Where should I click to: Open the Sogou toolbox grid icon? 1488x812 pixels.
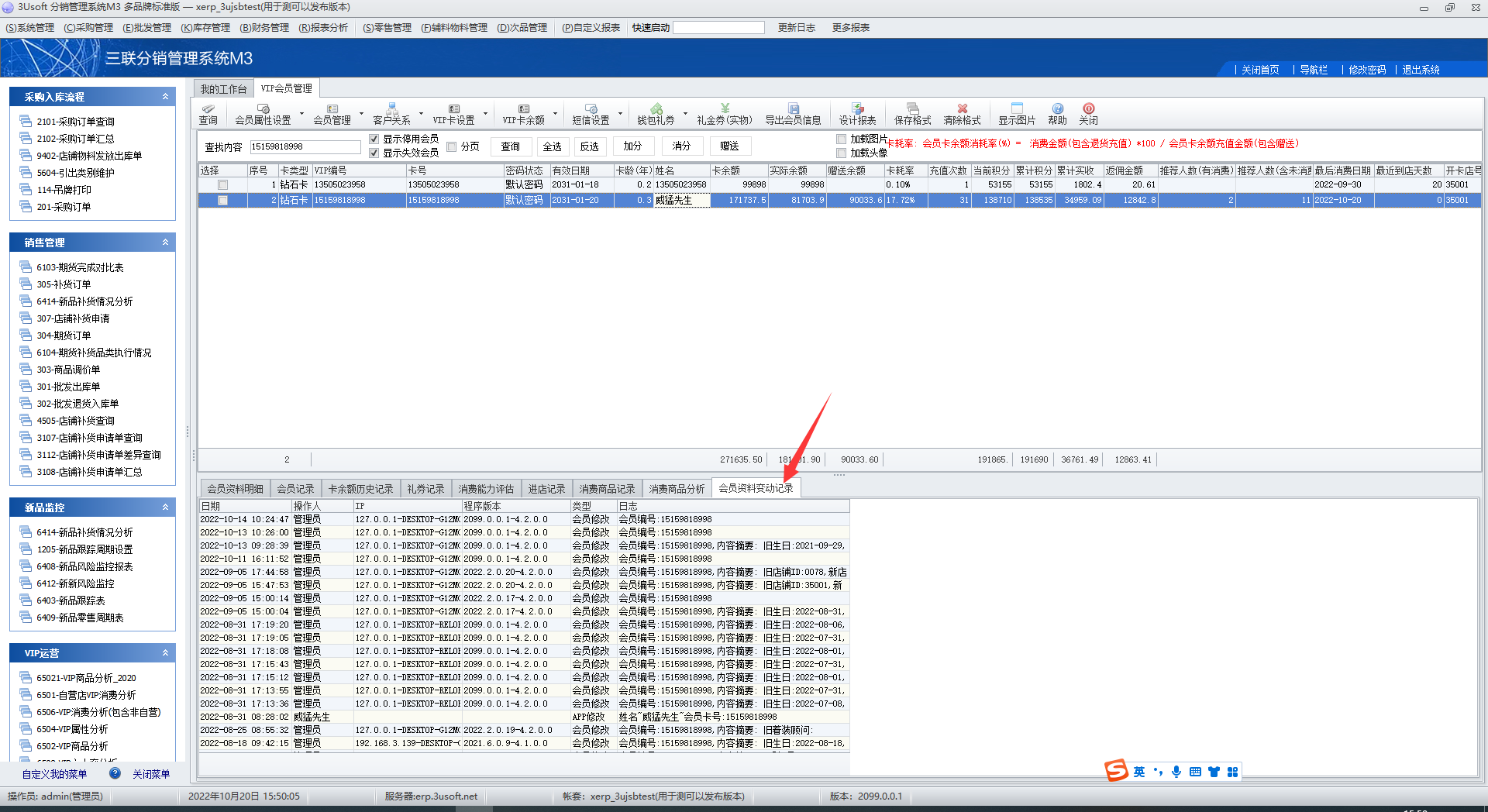coord(1232,772)
